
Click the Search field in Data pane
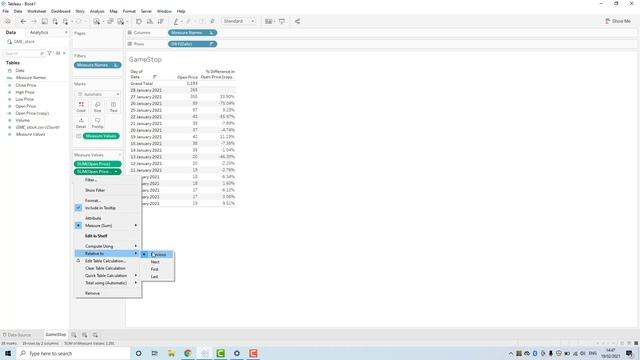23,53
